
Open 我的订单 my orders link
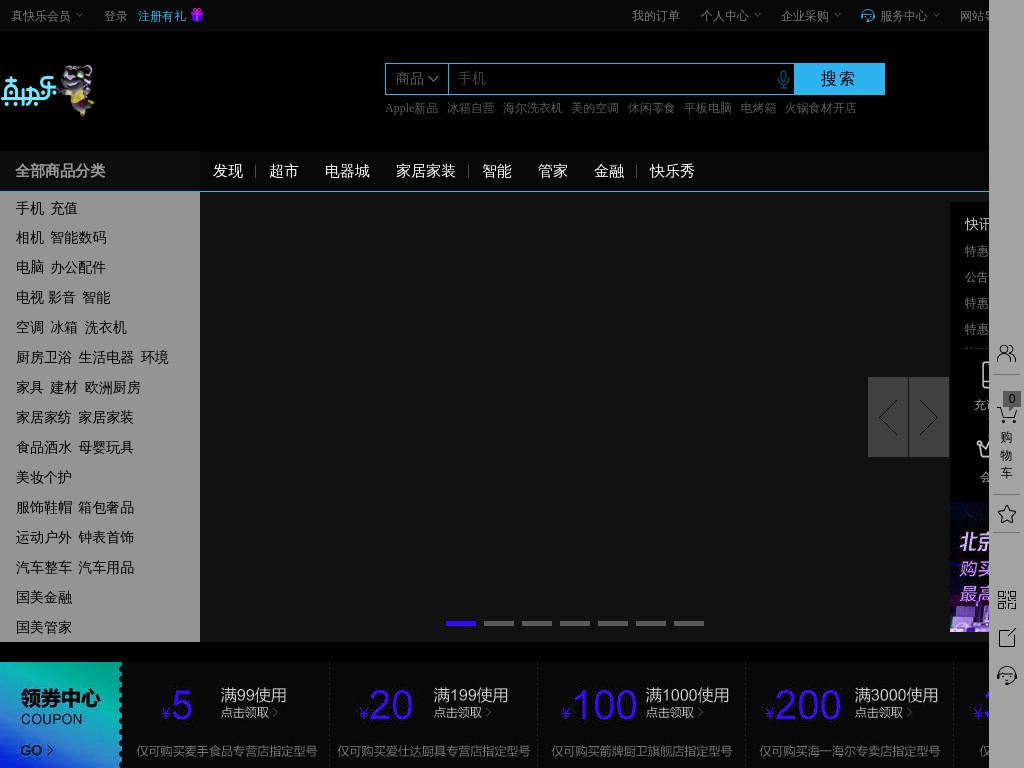click(656, 16)
